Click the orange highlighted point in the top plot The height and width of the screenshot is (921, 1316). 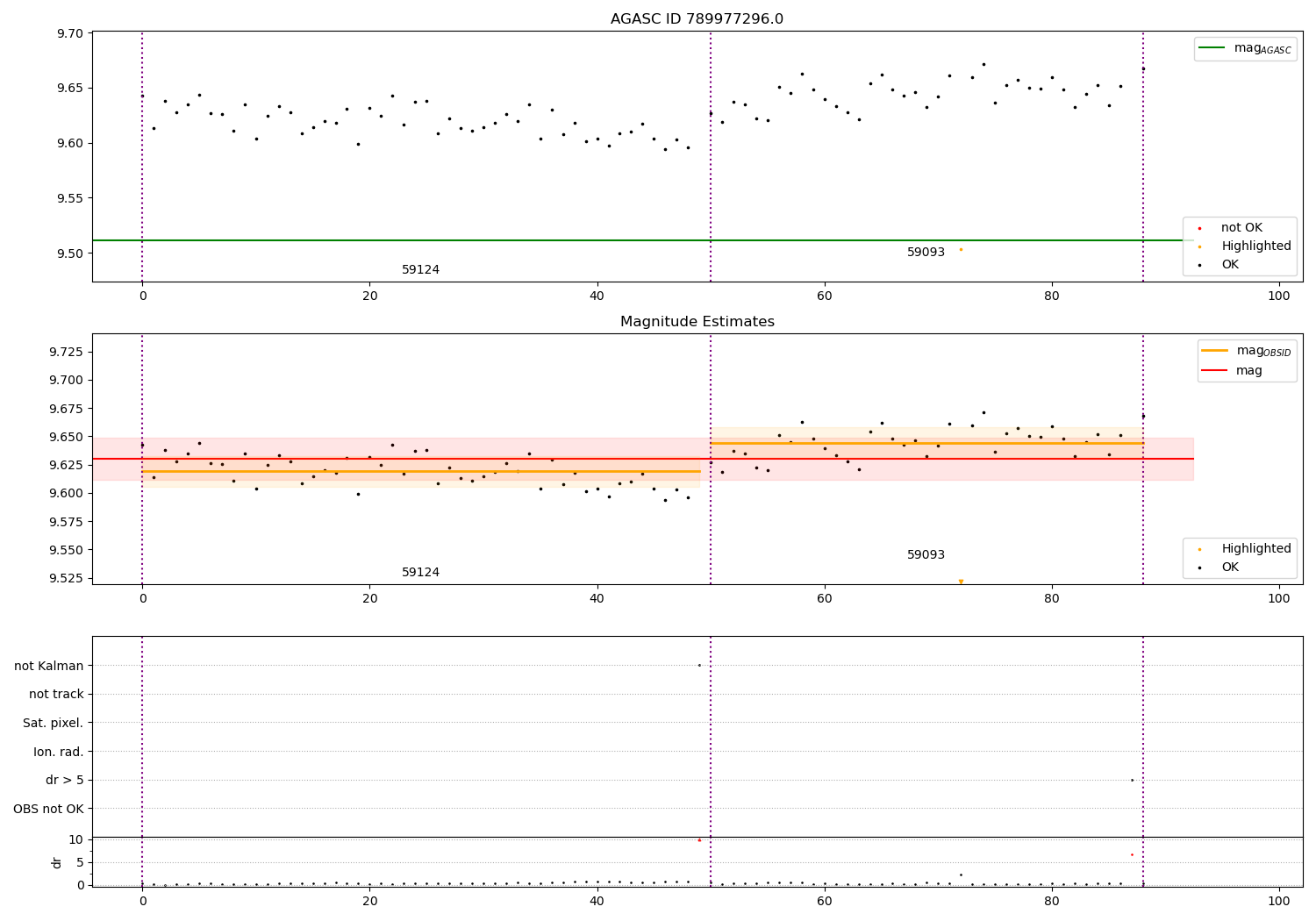[x=961, y=249]
